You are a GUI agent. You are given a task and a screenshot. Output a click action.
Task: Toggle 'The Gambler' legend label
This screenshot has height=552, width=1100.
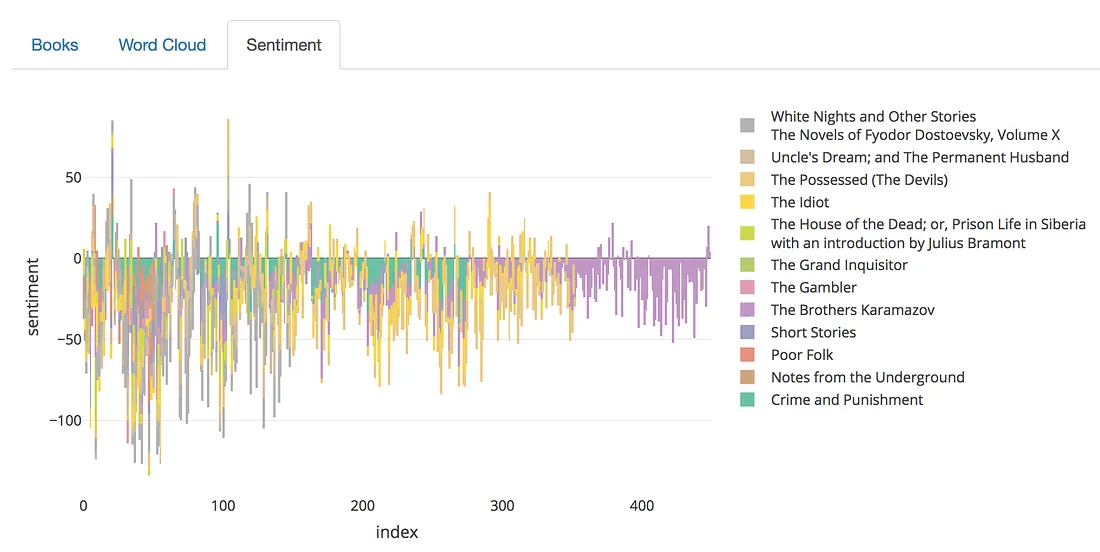[x=813, y=288]
